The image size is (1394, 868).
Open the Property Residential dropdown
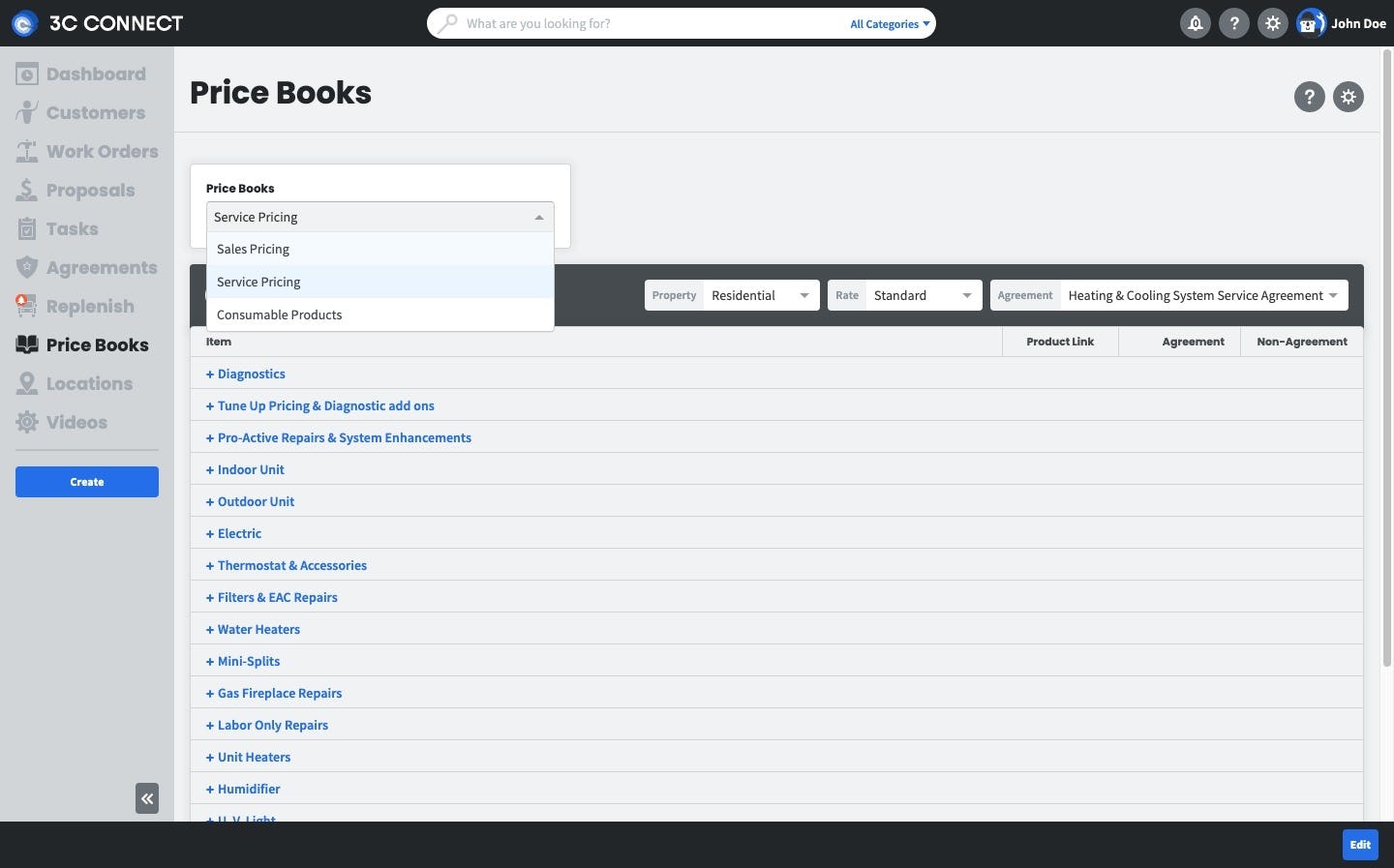point(761,295)
